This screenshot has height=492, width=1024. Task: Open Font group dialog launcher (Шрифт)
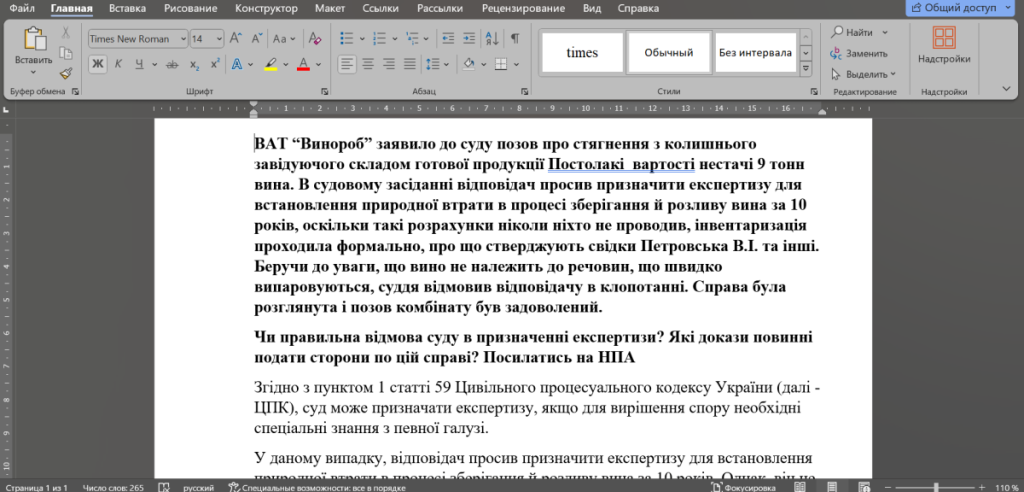[325, 91]
